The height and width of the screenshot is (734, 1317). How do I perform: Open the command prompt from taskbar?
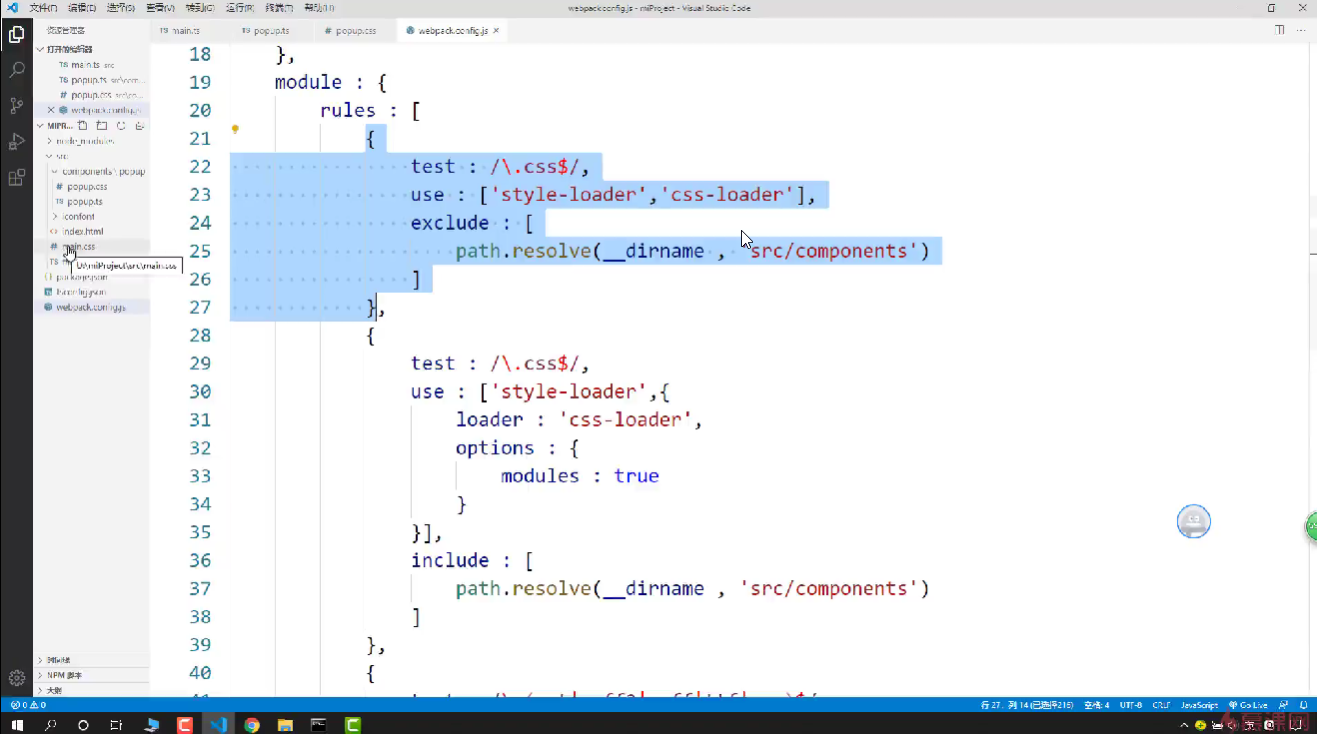pos(318,725)
